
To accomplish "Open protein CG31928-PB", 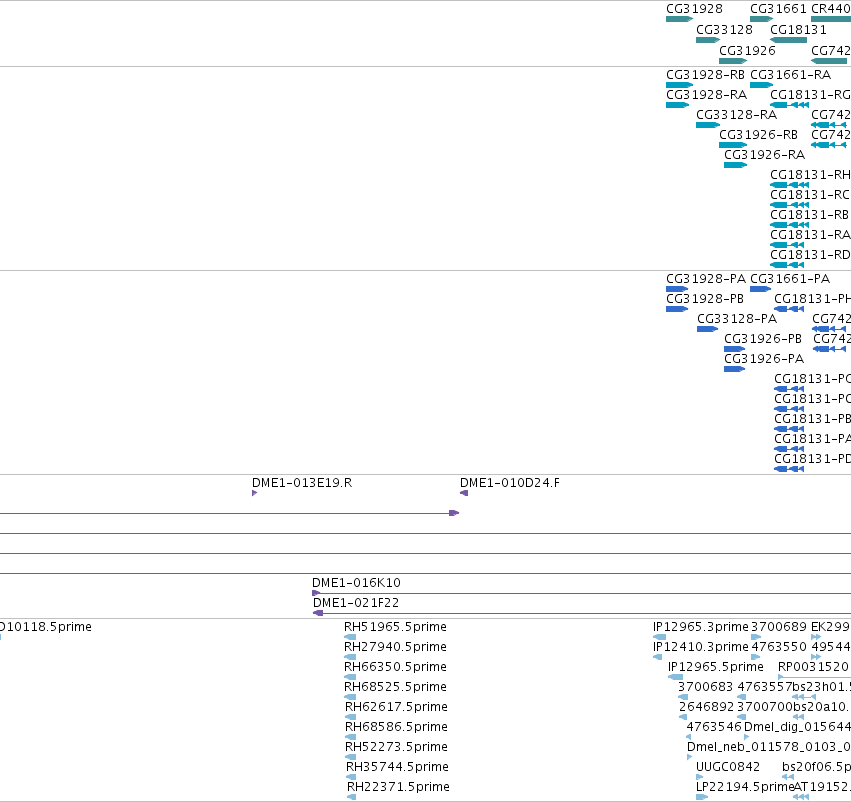I will pyautogui.click(x=677, y=309).
